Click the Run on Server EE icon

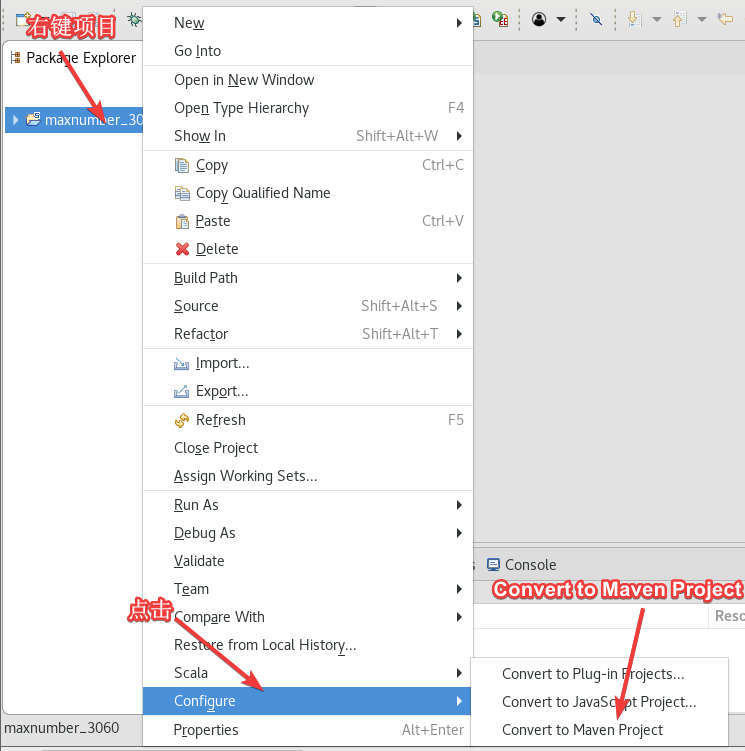point(500,19)
